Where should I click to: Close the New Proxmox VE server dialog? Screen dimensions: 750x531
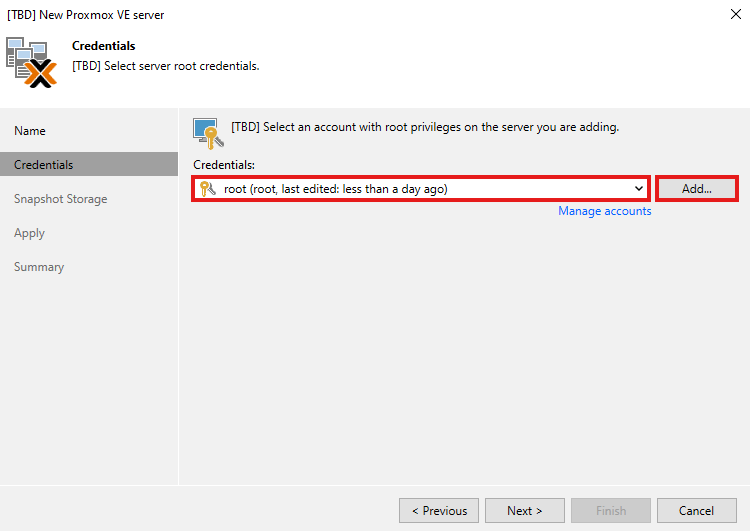736,15
